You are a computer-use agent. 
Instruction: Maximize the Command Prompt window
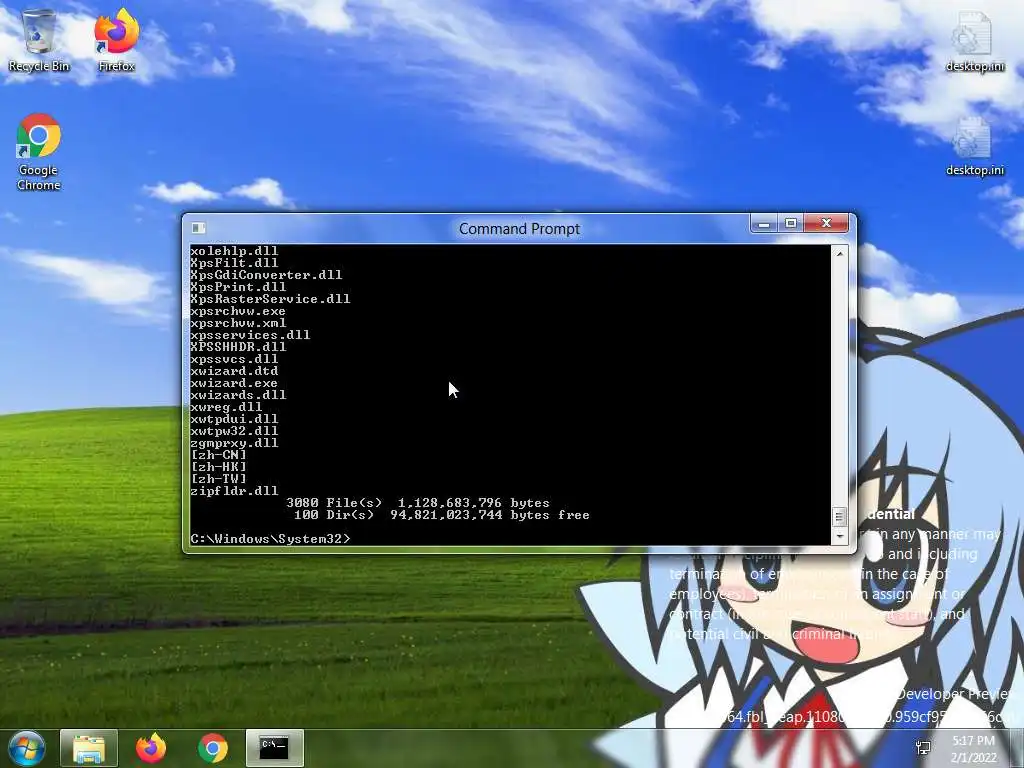click(x=791, y=224)
